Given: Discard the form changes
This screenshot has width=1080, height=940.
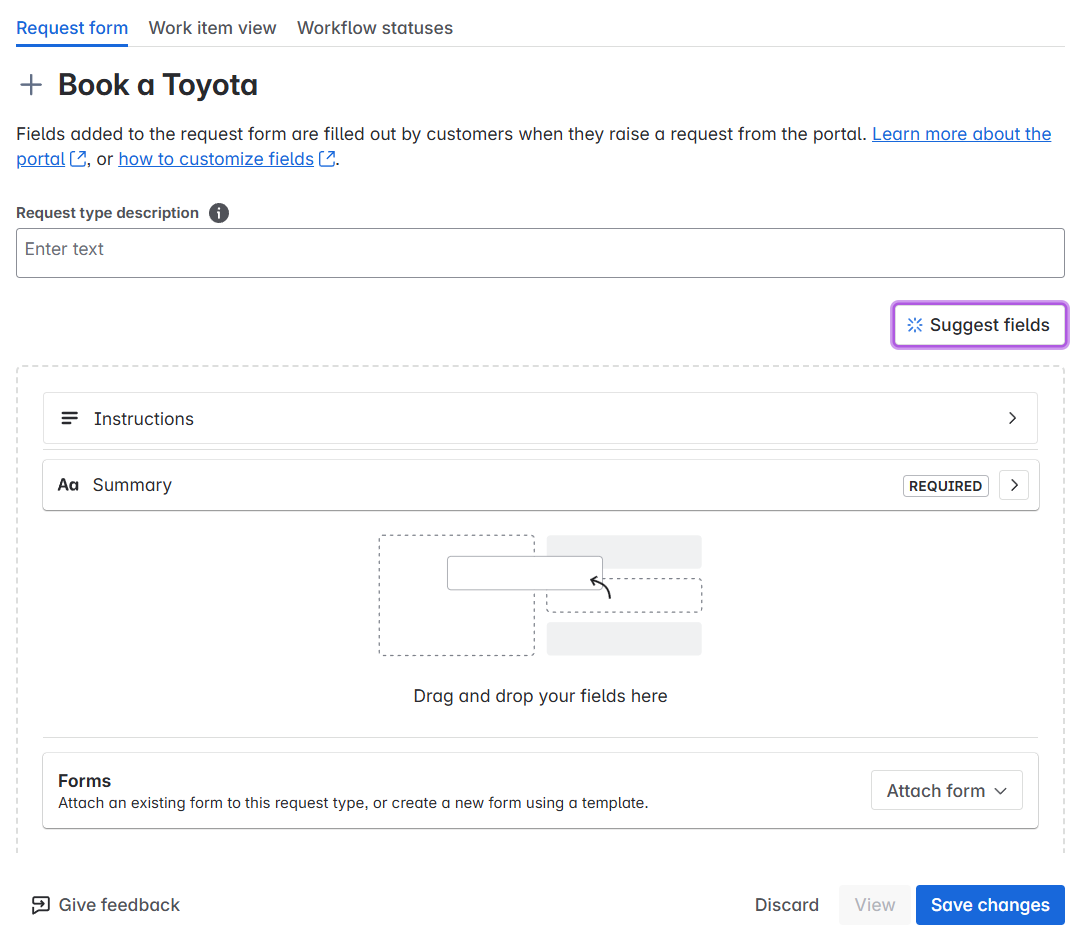Looking at the screenshot, I should 786,905.
